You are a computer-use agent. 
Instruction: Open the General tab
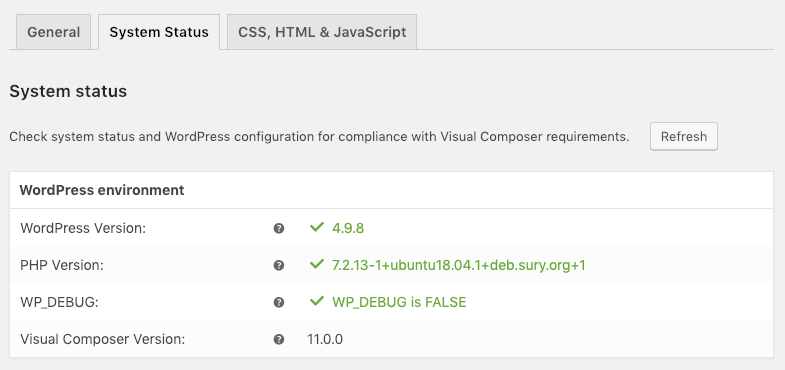[54, 32]
